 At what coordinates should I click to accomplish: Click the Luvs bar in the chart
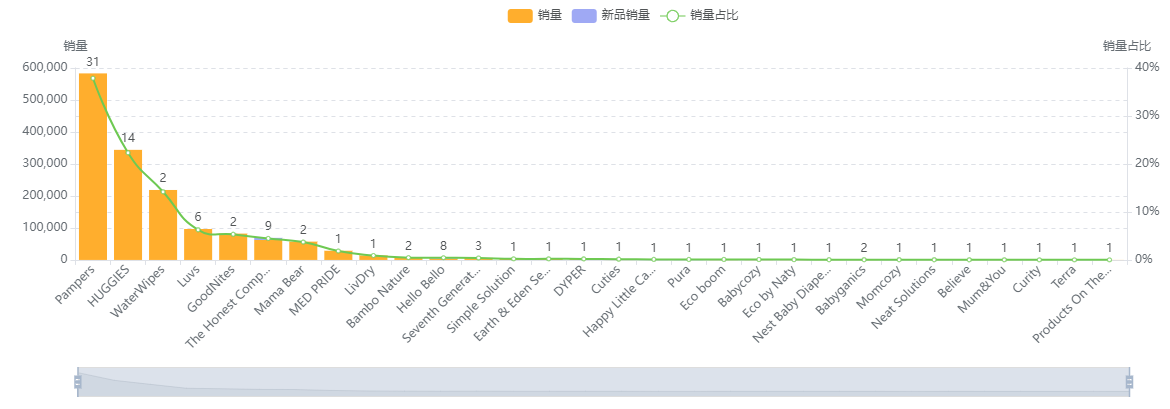pos(198,244)
